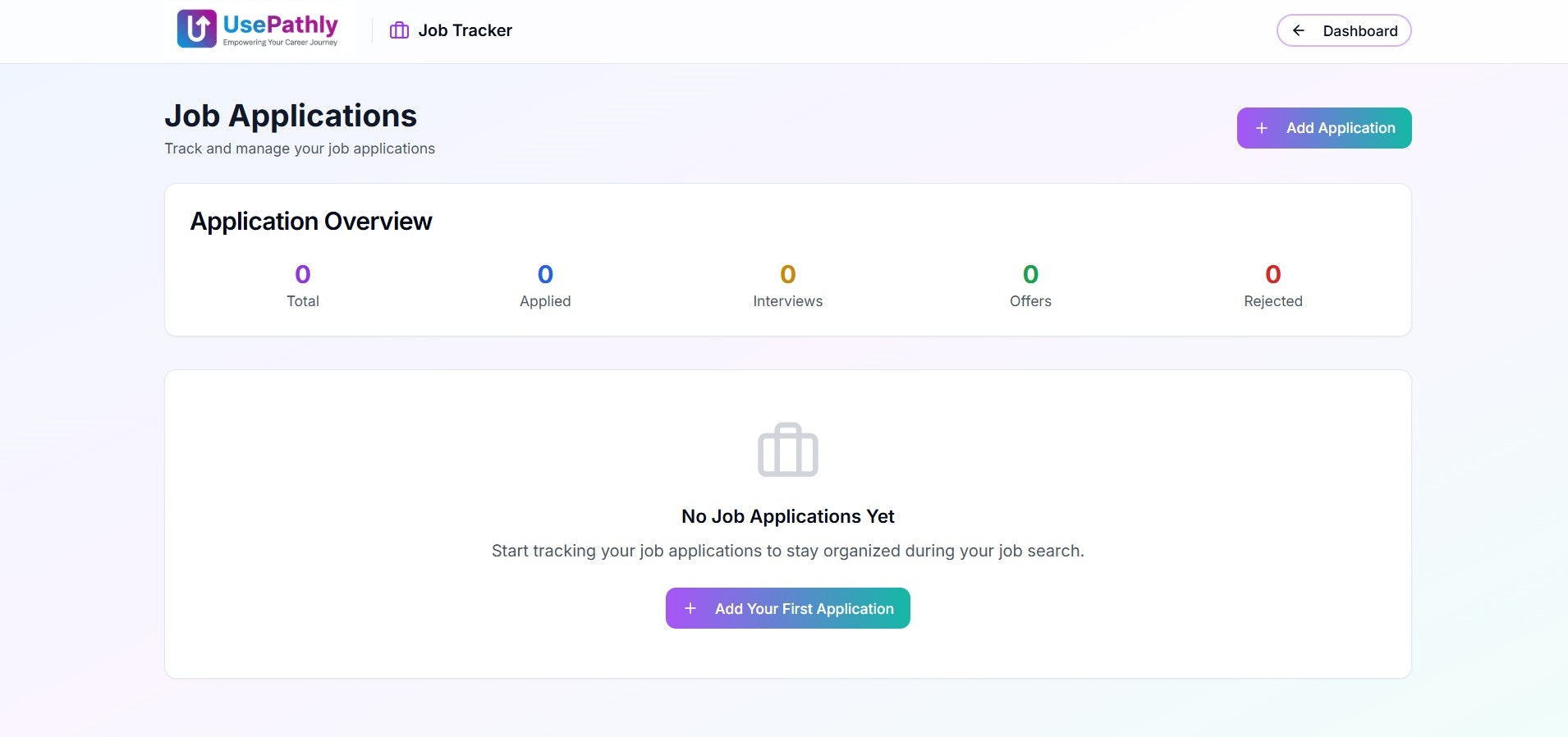Click Add Your First Application button

click(x=788, y=608)
